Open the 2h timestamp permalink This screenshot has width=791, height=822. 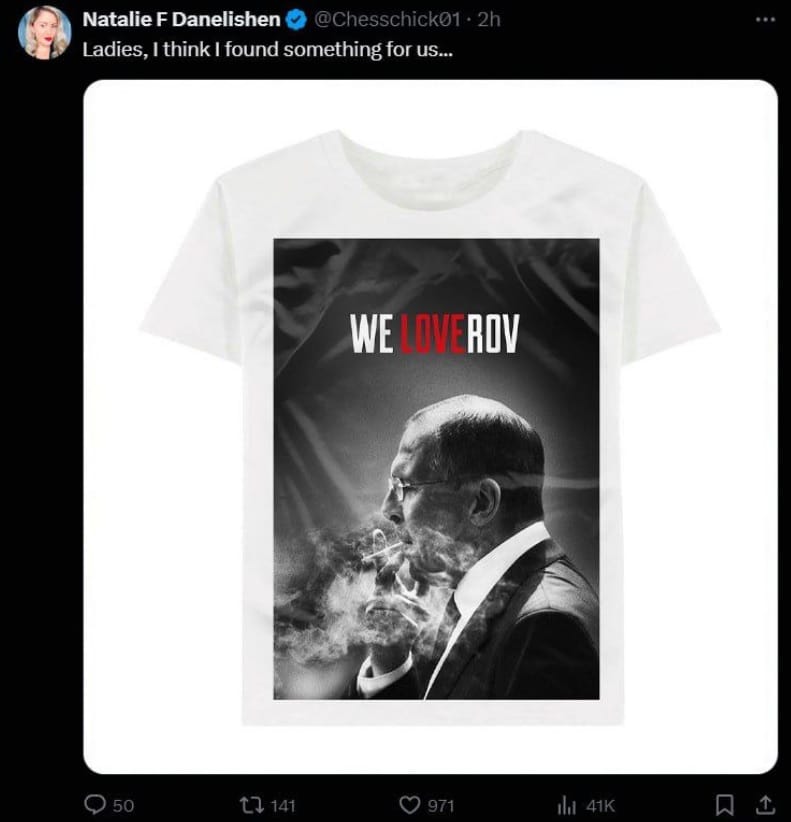tap(490, 20)
